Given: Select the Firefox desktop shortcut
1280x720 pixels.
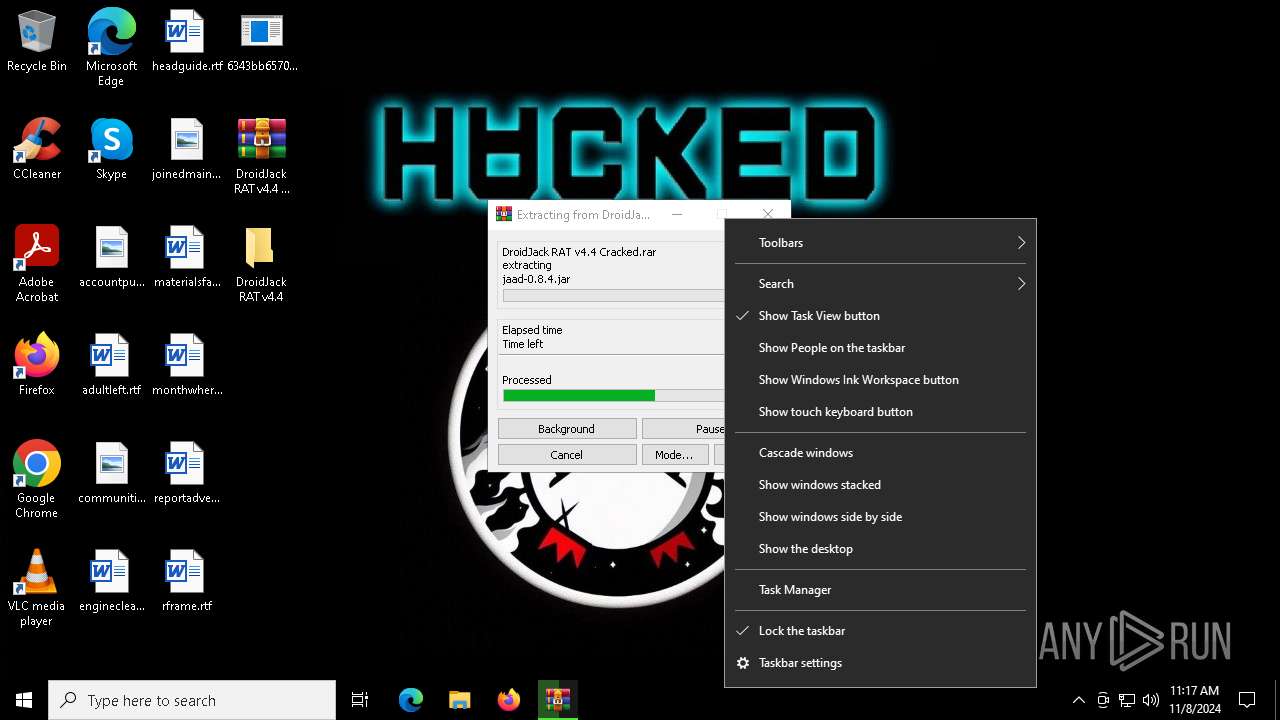Looking at the screenshot, I should [37, 365].
